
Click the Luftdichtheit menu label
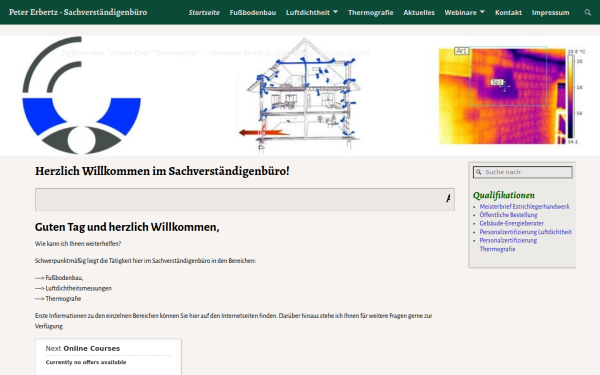point(308,13)
